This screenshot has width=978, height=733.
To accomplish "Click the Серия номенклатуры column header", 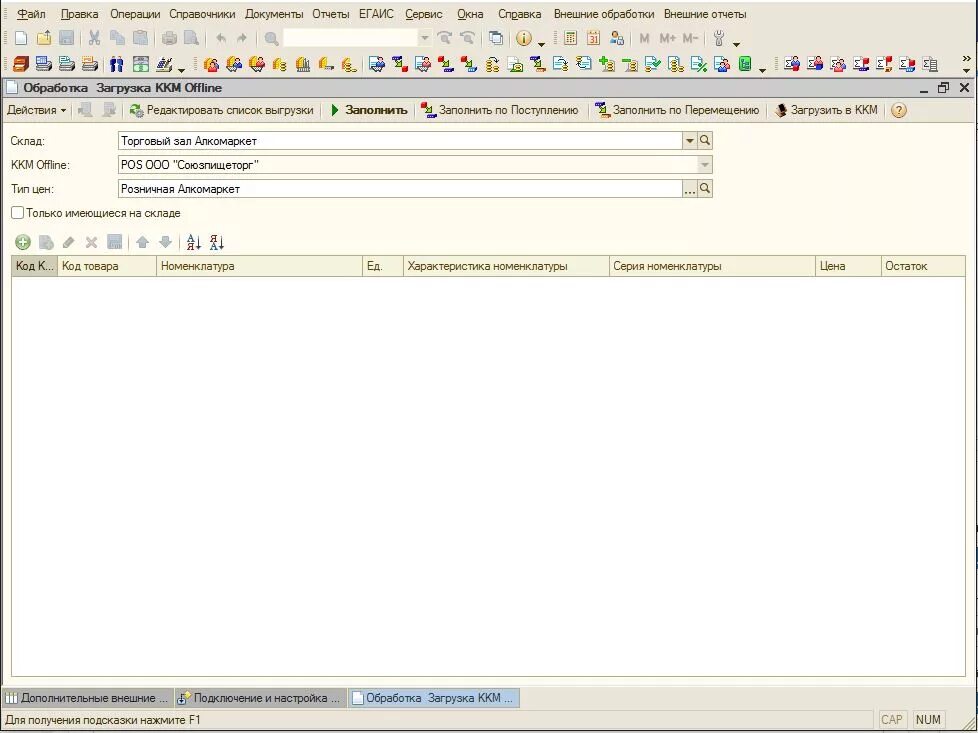I will tap(712, 266).
